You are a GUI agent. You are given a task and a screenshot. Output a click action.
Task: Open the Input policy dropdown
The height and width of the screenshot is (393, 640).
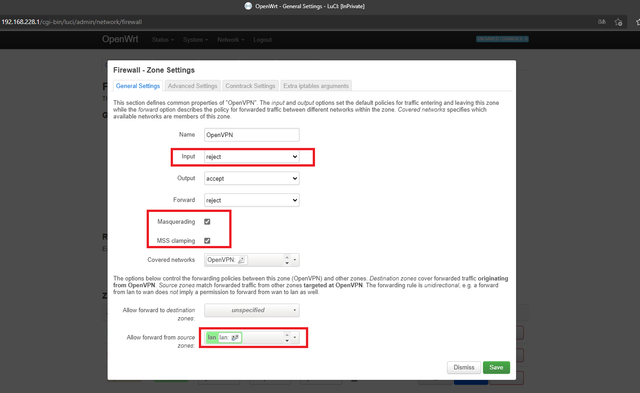tap(251, 157)
